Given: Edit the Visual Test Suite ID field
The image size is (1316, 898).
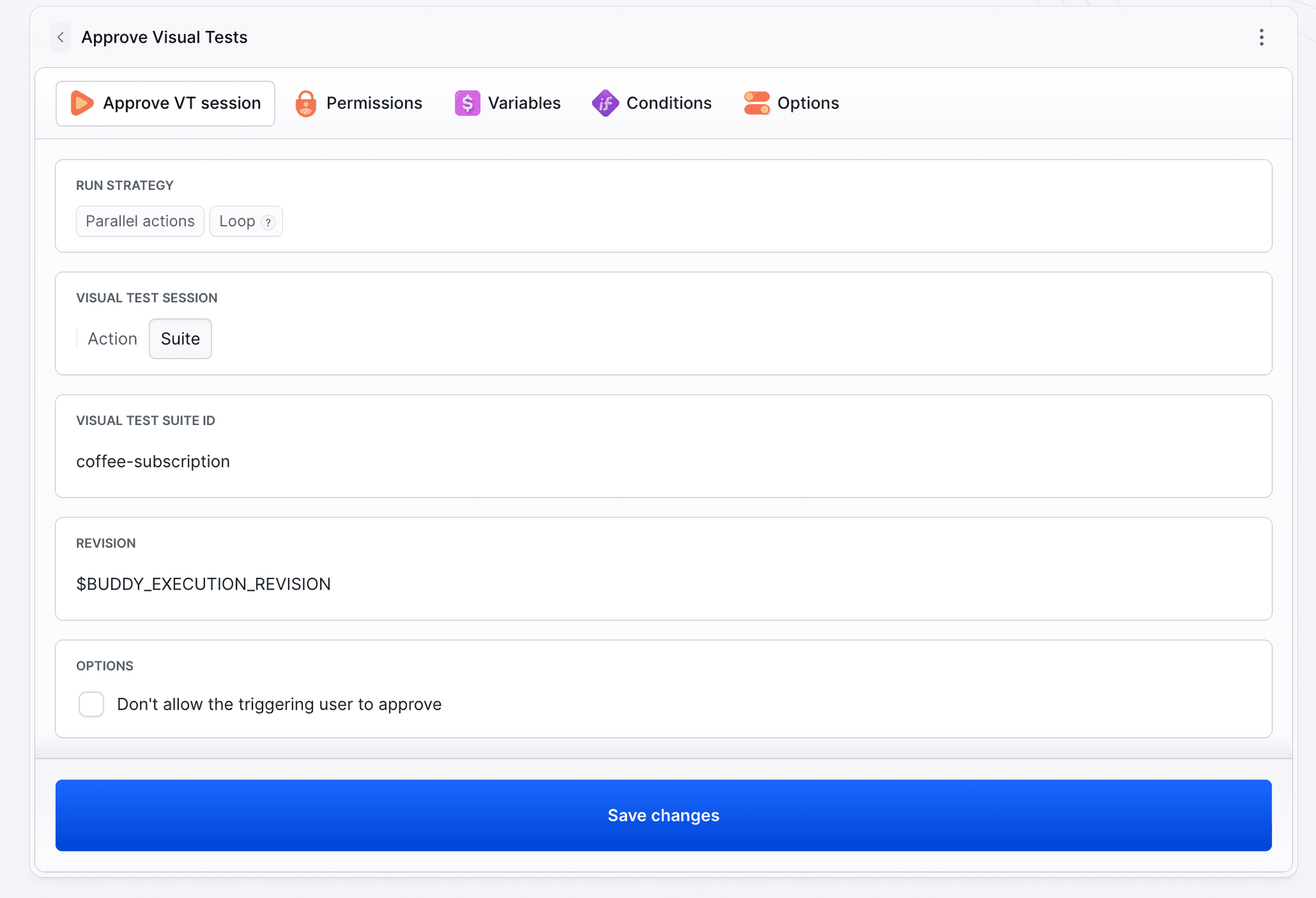Looking at the screenshot, I should pyautogui.click(x=663, y=461).
